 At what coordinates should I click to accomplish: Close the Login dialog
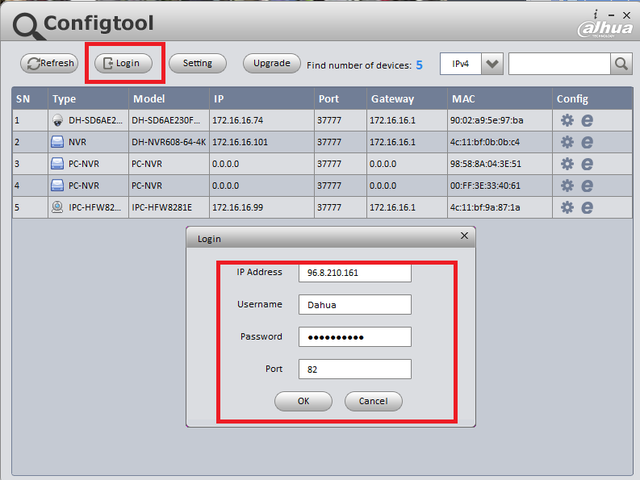click(x=464, y=236)
